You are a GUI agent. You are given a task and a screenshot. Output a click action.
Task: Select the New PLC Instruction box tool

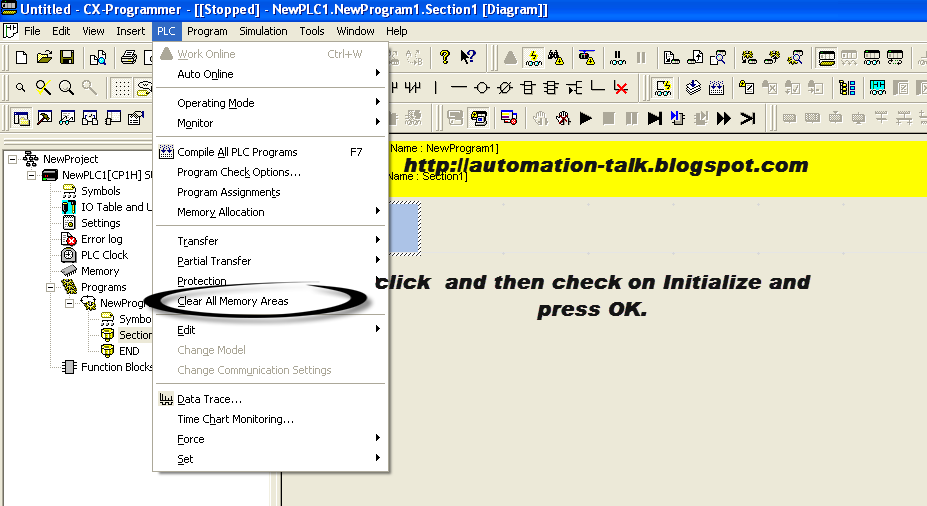528,88
